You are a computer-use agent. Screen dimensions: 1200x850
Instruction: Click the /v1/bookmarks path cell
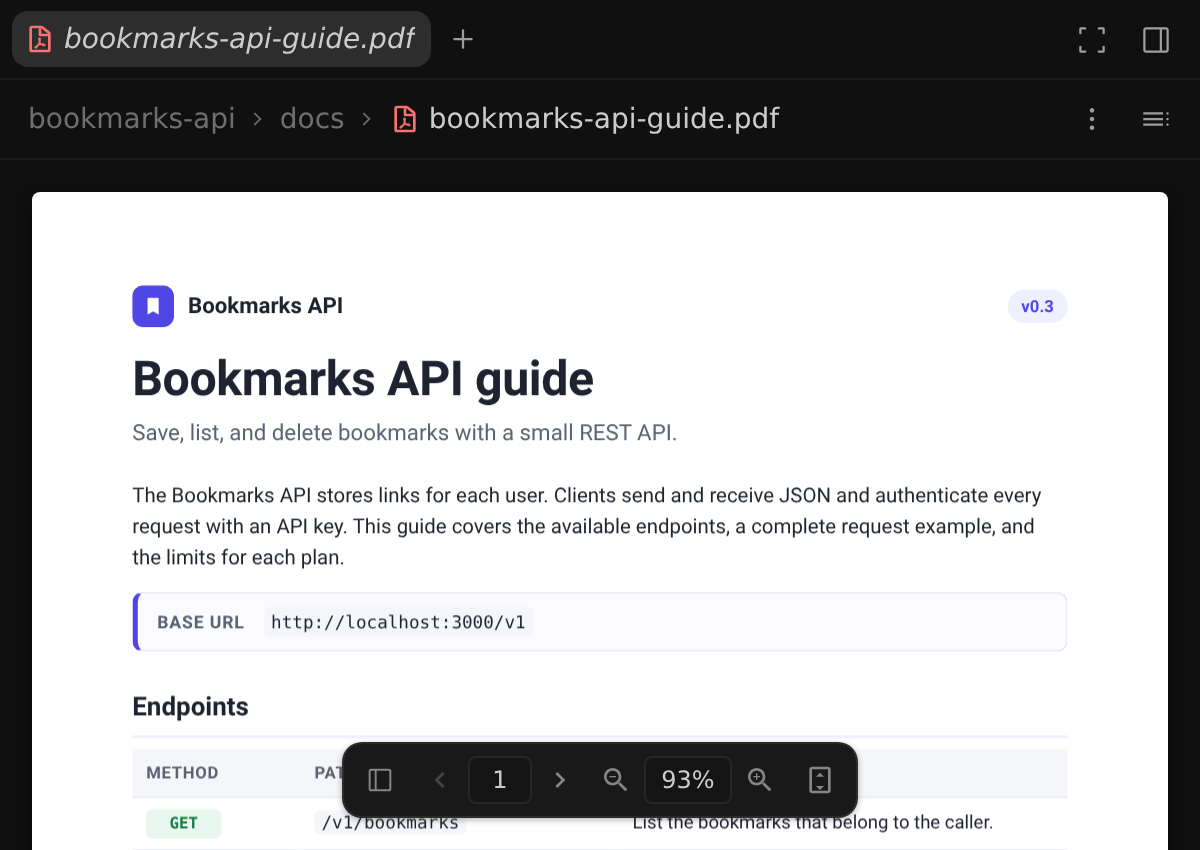[x=390, y=823]
